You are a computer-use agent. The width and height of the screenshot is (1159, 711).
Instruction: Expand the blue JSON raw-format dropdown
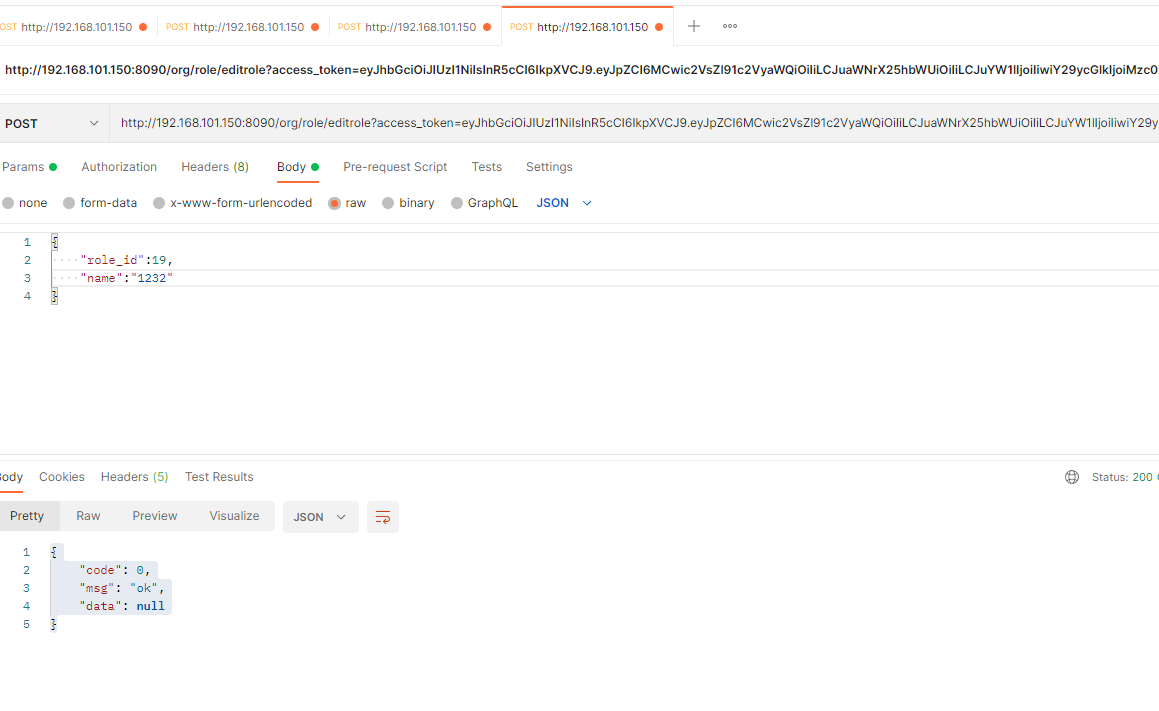pos(564,203)
